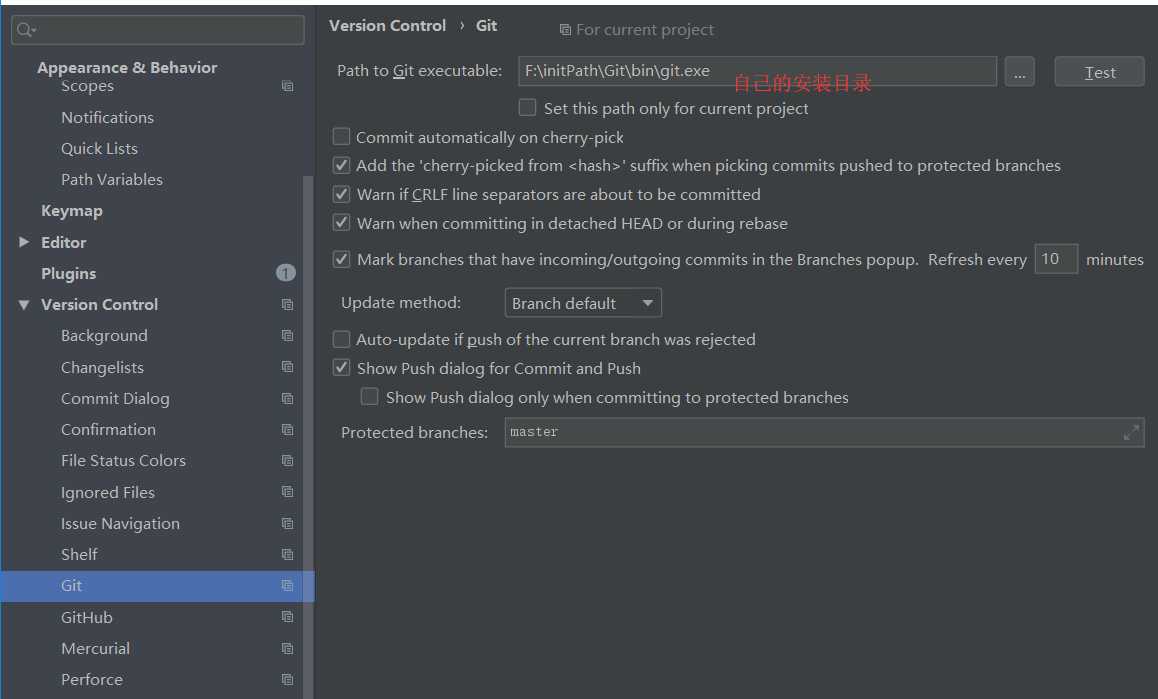
Task: Select Mercurial in the settings tree
Action: pos(95,648)
